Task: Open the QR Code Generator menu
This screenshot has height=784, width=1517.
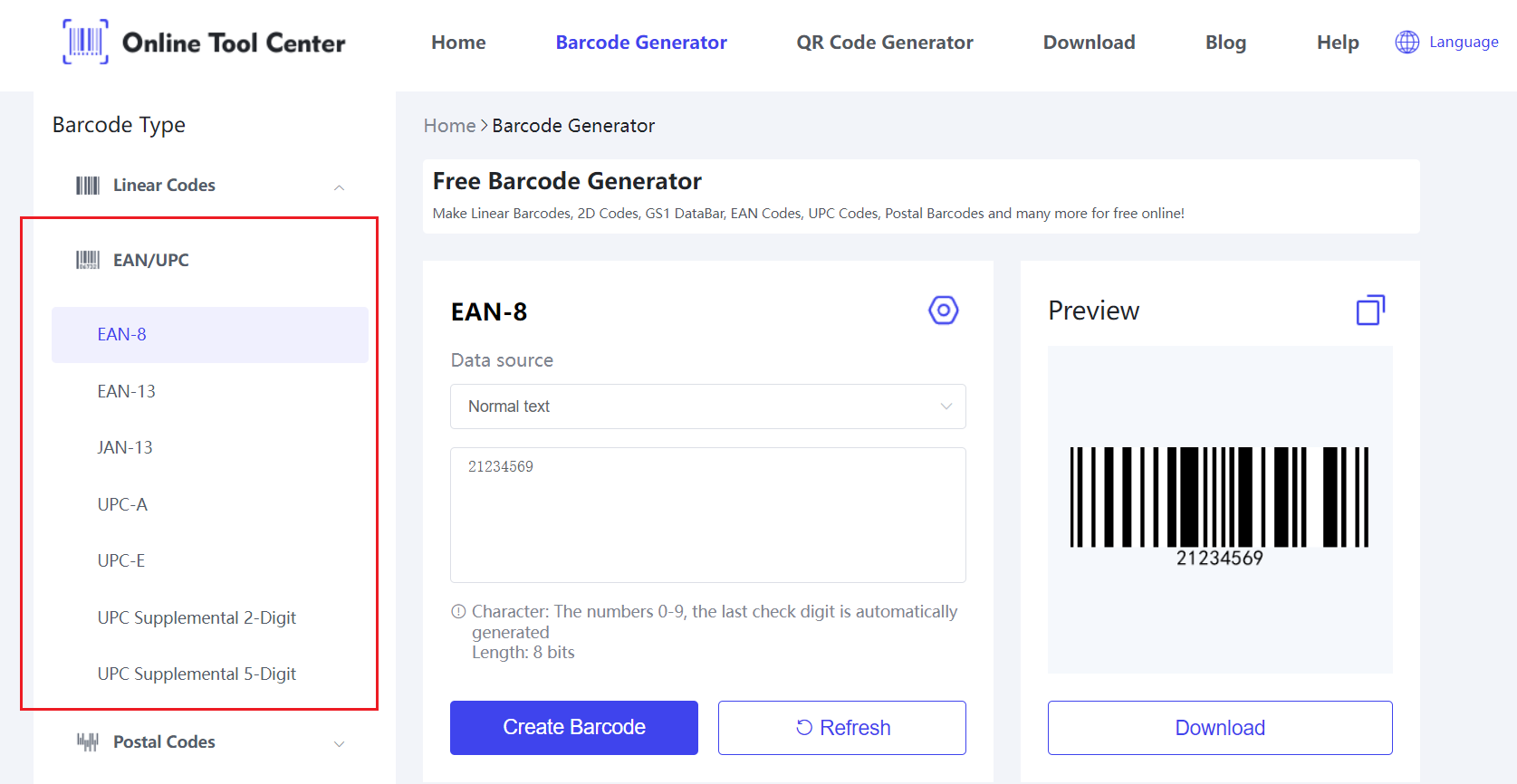Action: coord(884,43)
